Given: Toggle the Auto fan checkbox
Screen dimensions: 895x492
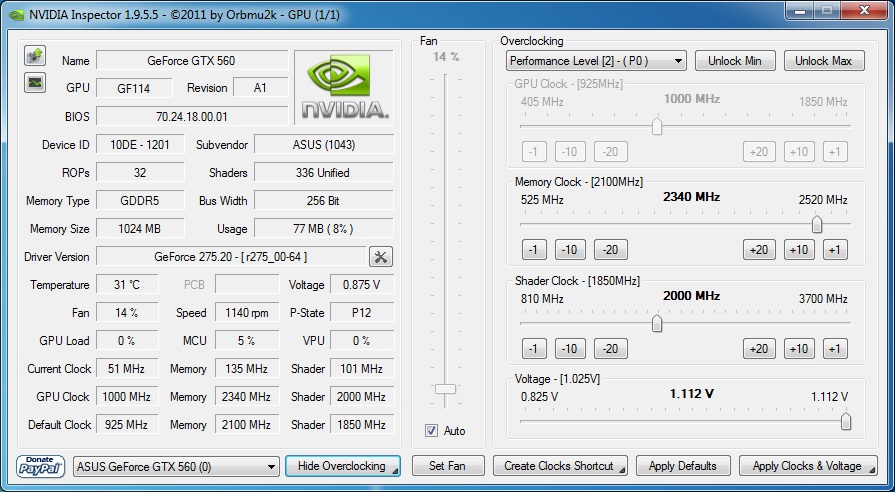Looking at the screenshot, I should pos(432,431).
